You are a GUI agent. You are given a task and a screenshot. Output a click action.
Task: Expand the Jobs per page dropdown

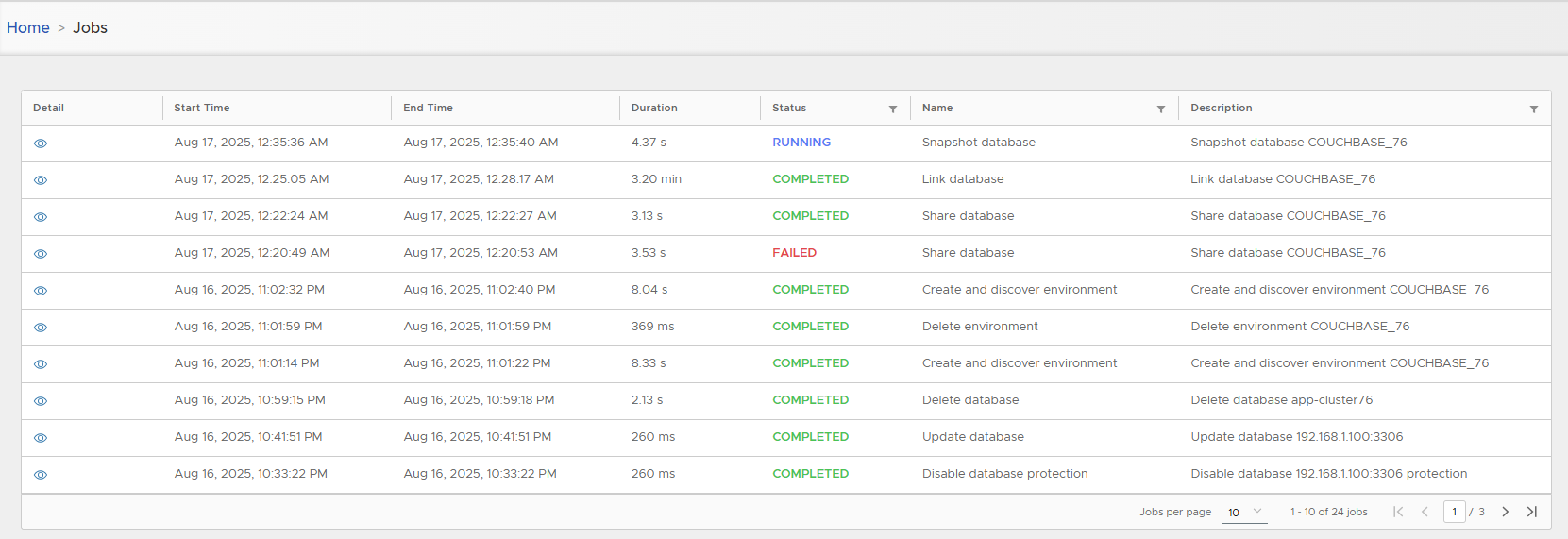click(1244, 512)
